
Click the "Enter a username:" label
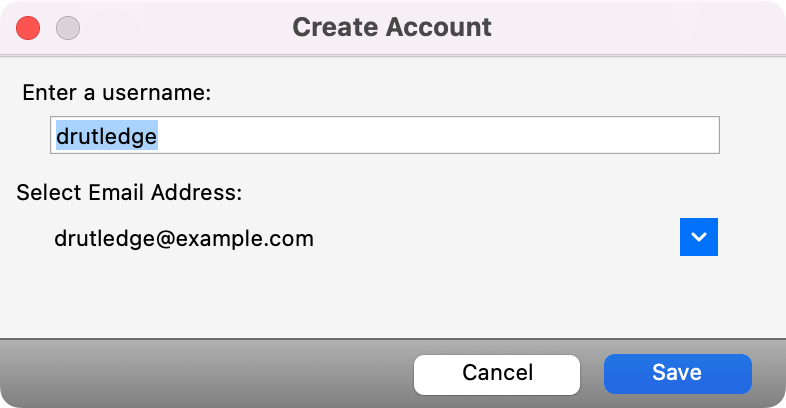click(x=117, y=93)
